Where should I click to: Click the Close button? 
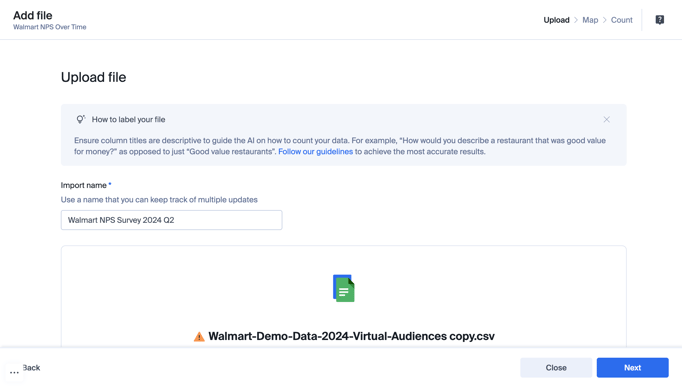[x=556, y=368]
